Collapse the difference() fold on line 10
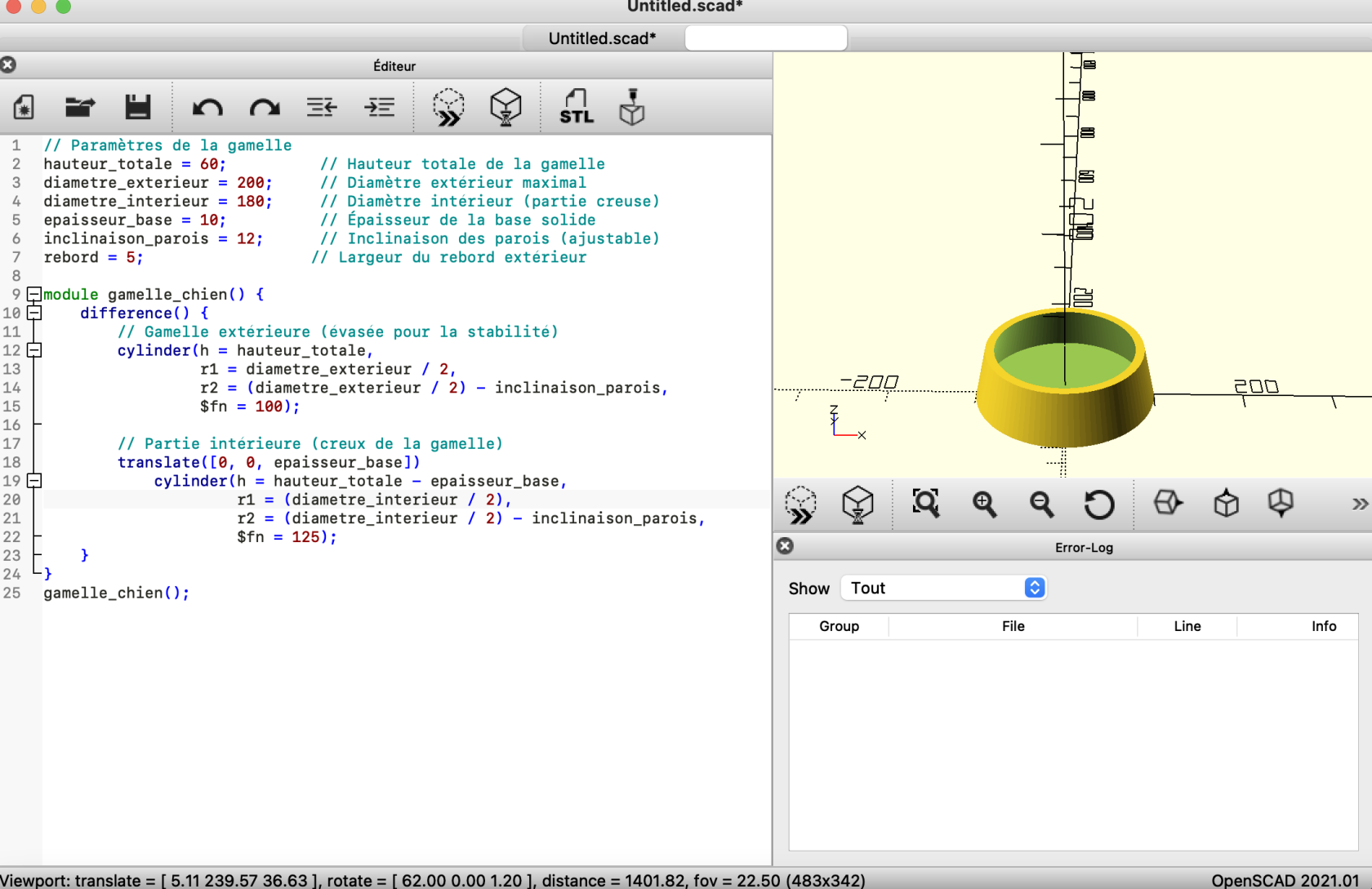 click(x=34, y=313)
